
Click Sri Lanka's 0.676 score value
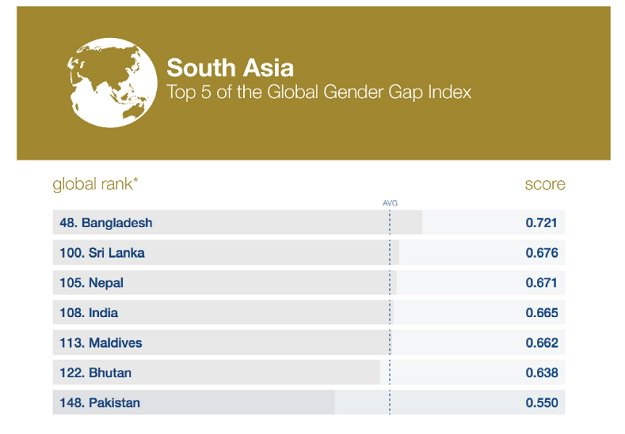pyautogui.click(x=542, y=253)
